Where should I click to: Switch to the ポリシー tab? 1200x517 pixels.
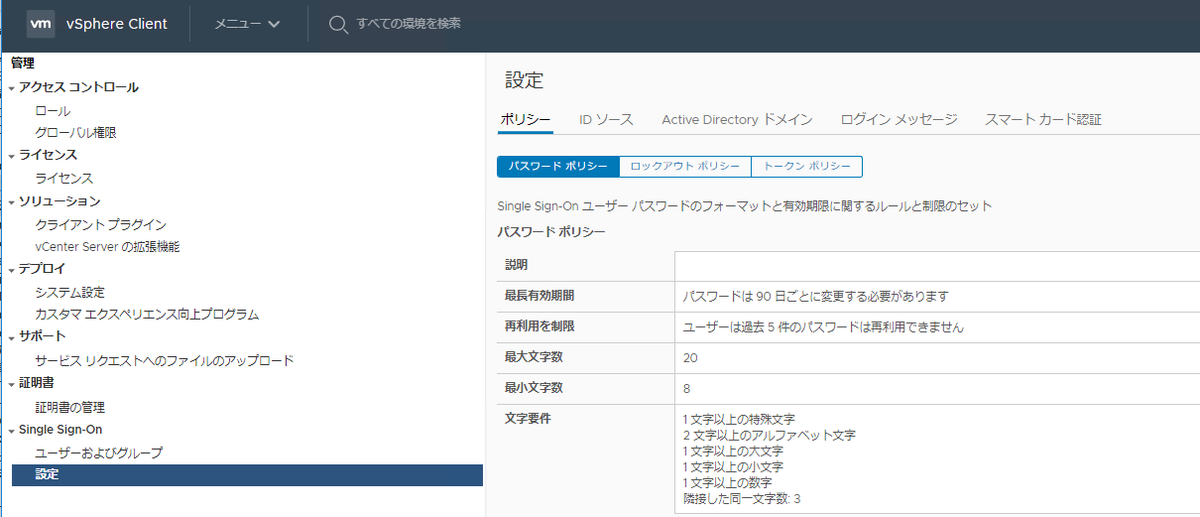coord(525,119)
